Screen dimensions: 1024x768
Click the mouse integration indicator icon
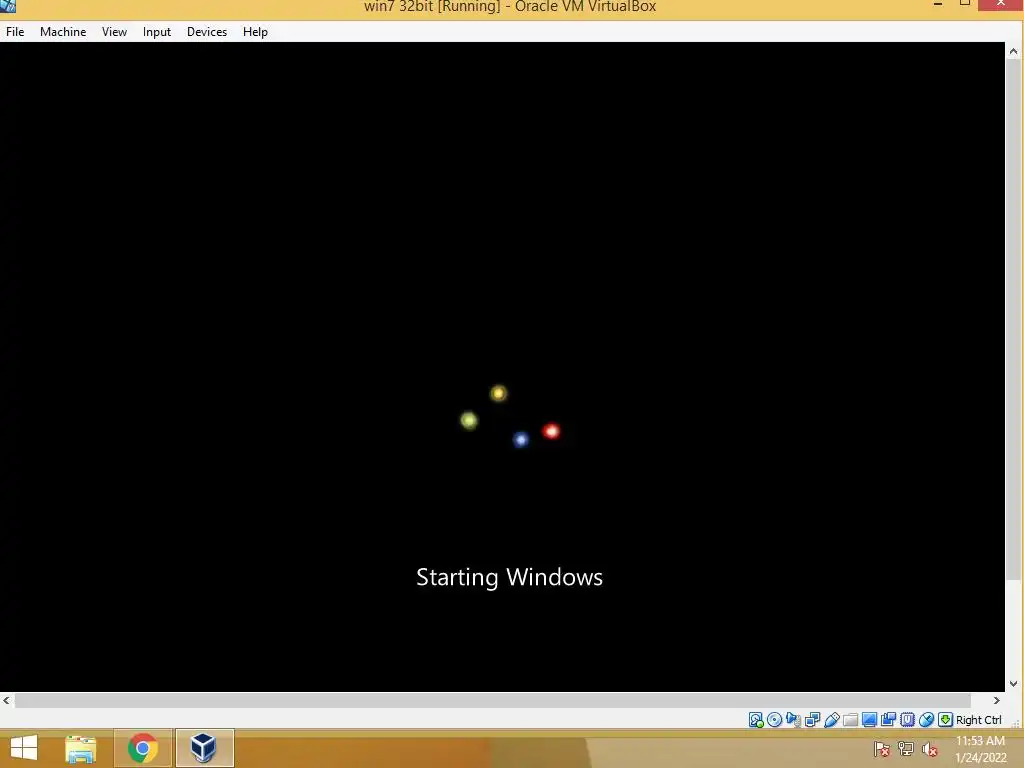(x=926, y=720)
